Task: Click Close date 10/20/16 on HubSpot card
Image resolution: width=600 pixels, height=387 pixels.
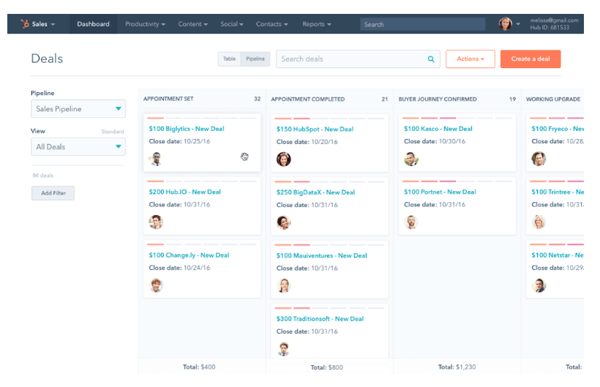Action: point(307,142)
